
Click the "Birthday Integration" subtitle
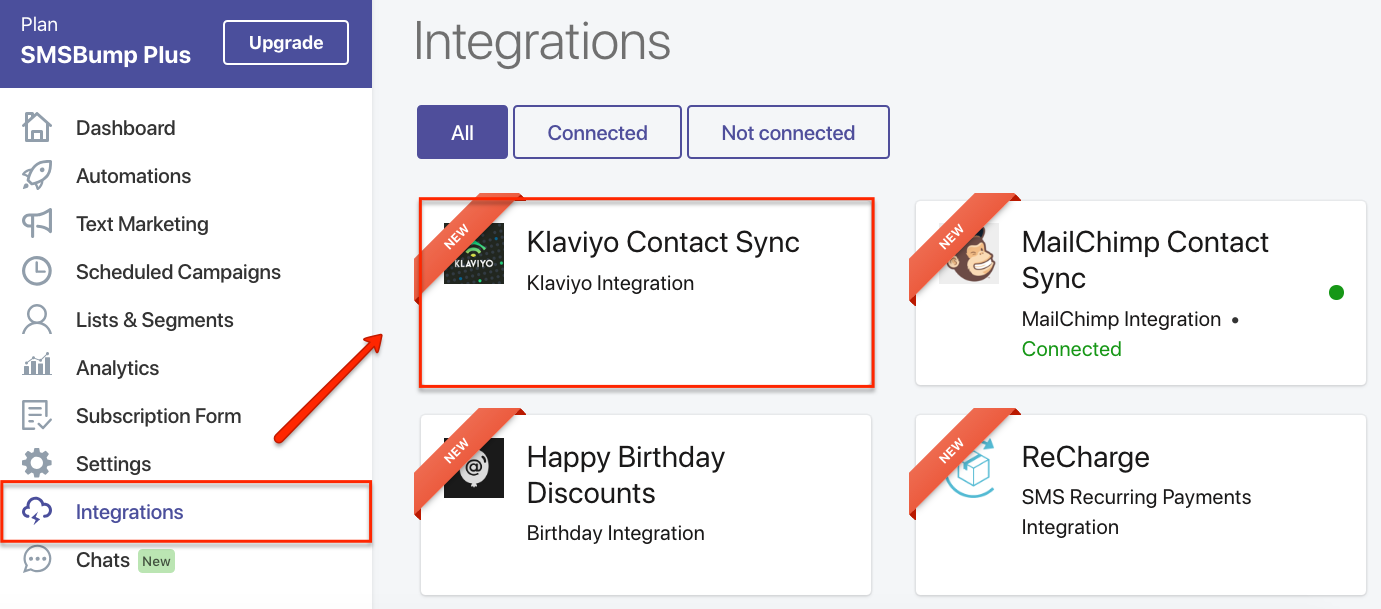point(615,533)
